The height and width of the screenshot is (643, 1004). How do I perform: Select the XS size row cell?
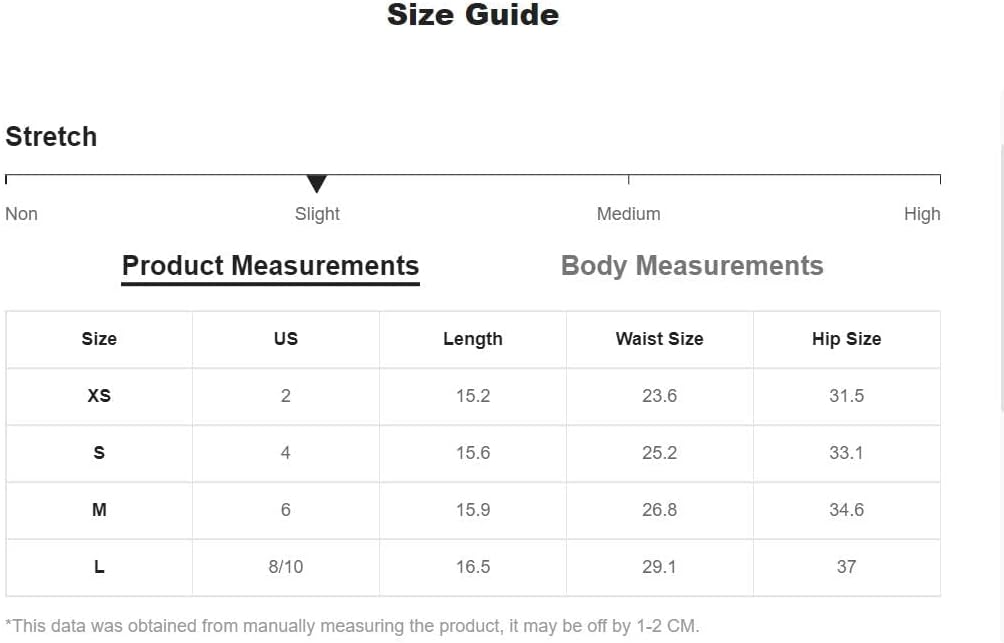(x=99, y=396)
